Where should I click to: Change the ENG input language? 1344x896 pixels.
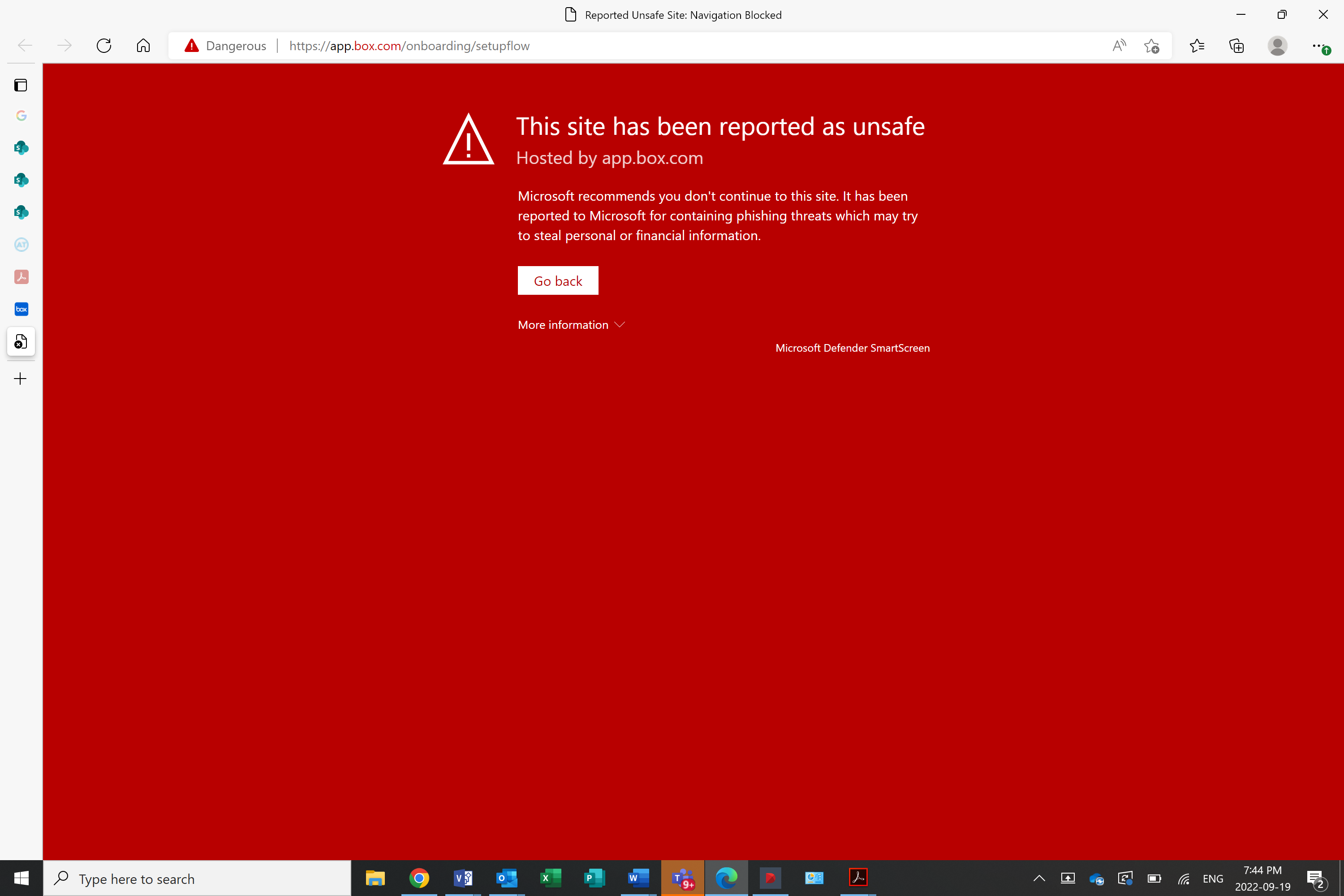click(1213, 879)
